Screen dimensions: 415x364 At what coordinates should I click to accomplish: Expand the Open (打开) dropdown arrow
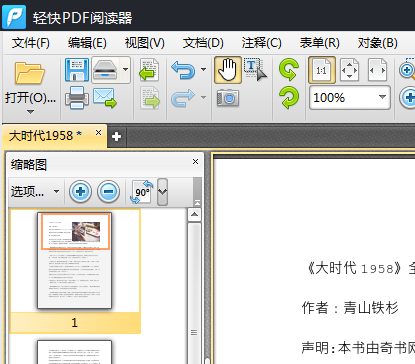tap(30, 112)
